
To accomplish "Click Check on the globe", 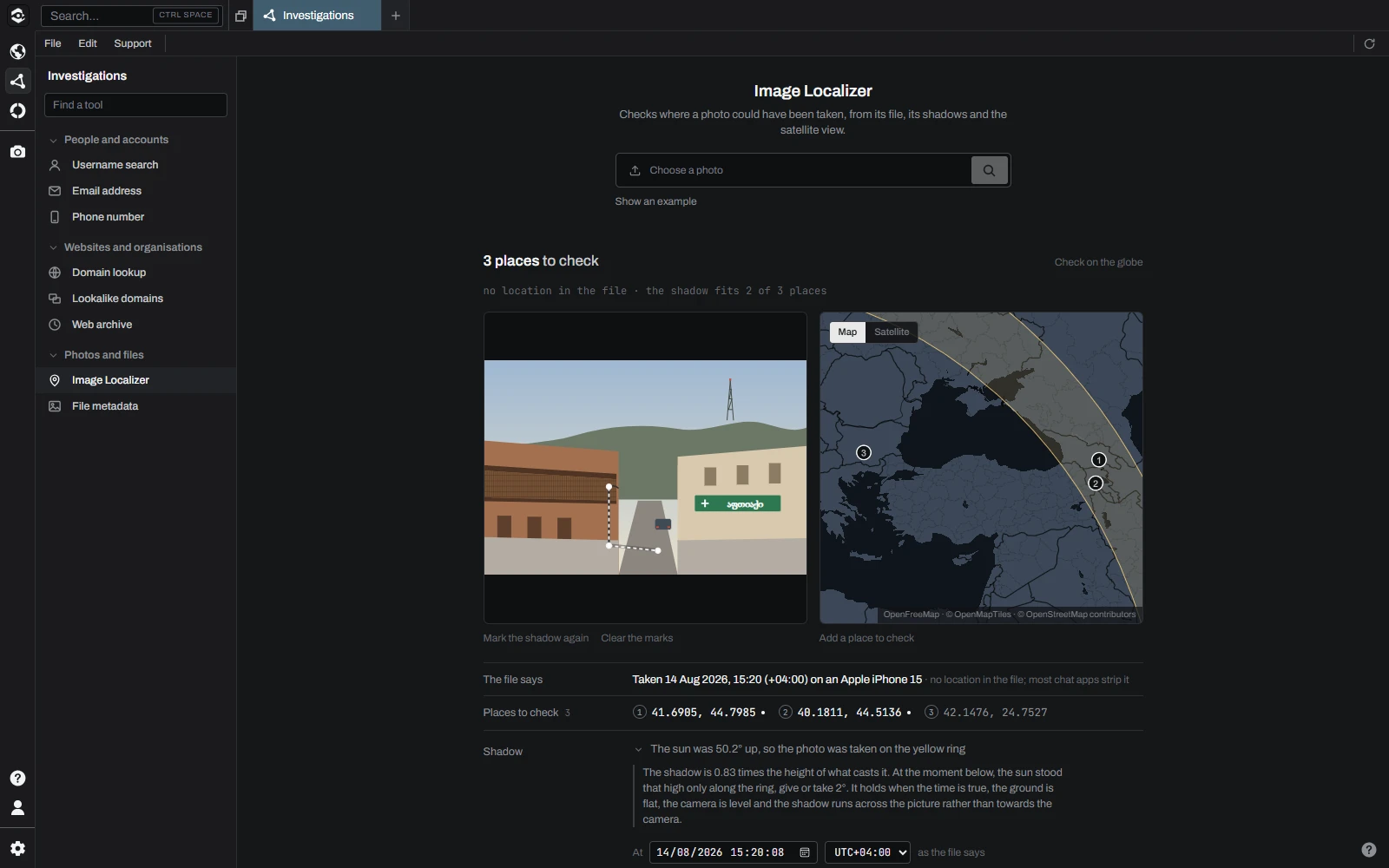I will (1098, 262).
